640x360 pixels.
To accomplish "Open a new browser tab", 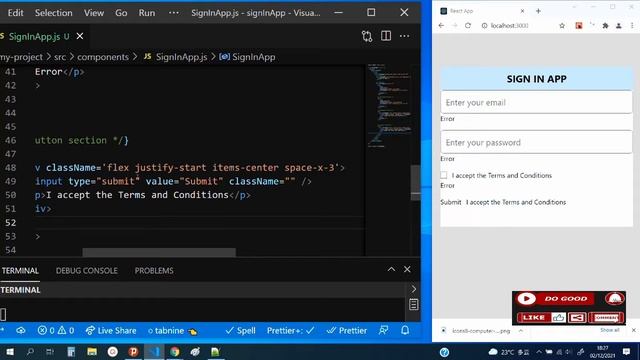I will pos(538,11).
